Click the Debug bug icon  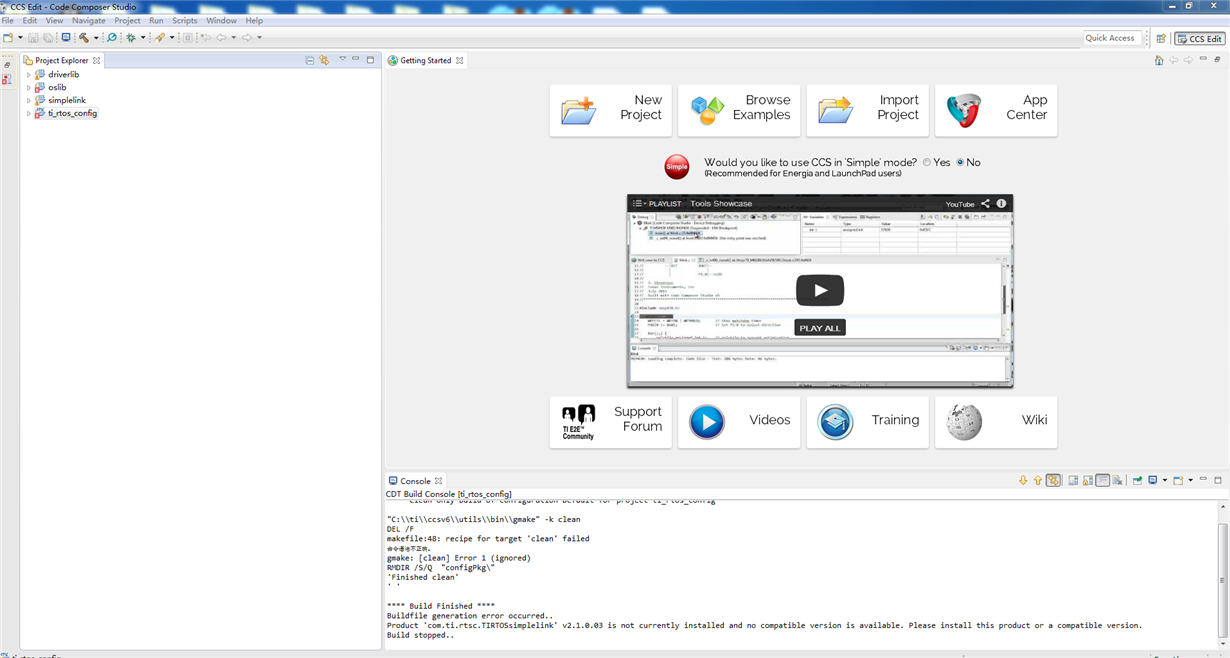point(131,38)
